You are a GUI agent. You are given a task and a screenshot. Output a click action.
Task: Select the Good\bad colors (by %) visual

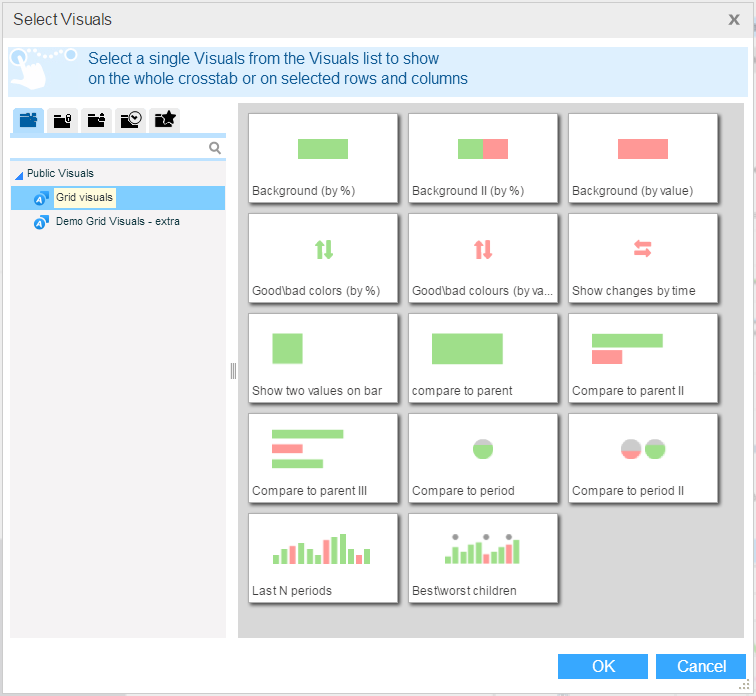tap(323, 258)
